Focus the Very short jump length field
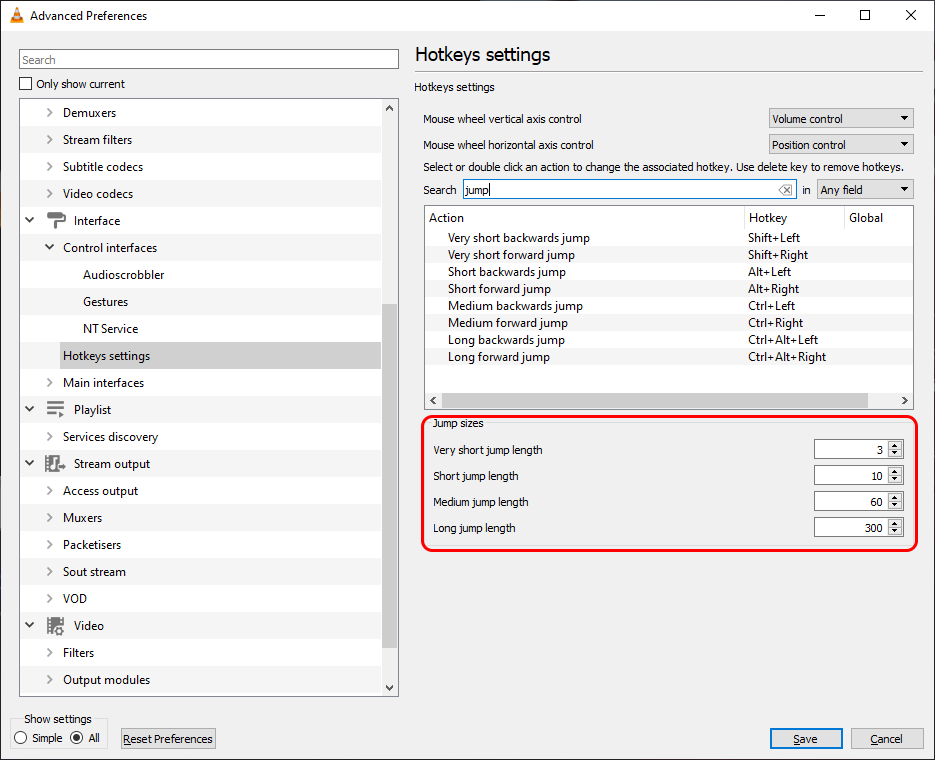This screenshot has width=935, height=760. pyautogui.click(x=851, y=449)
